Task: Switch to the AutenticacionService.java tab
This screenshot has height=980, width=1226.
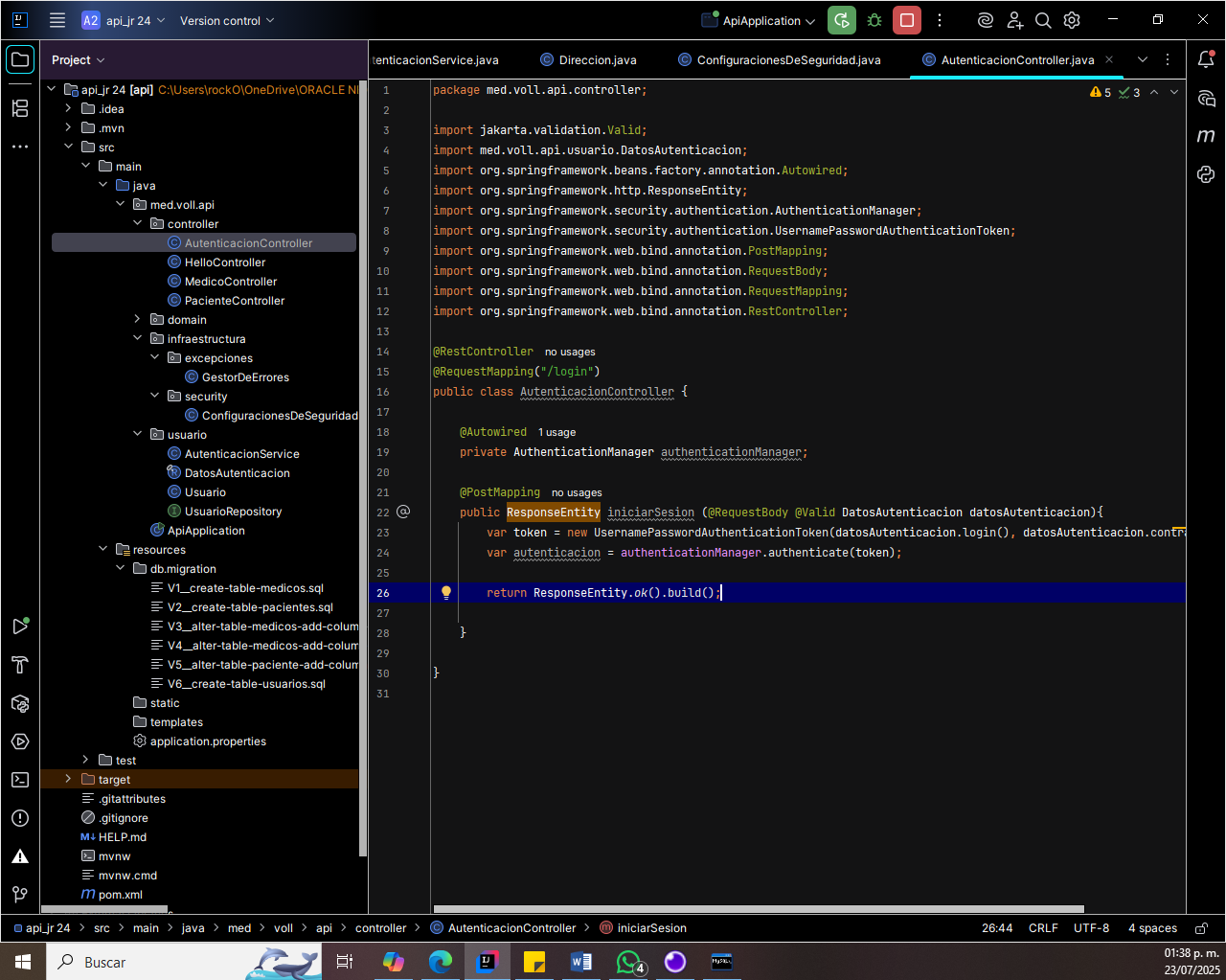Action: 436,59
